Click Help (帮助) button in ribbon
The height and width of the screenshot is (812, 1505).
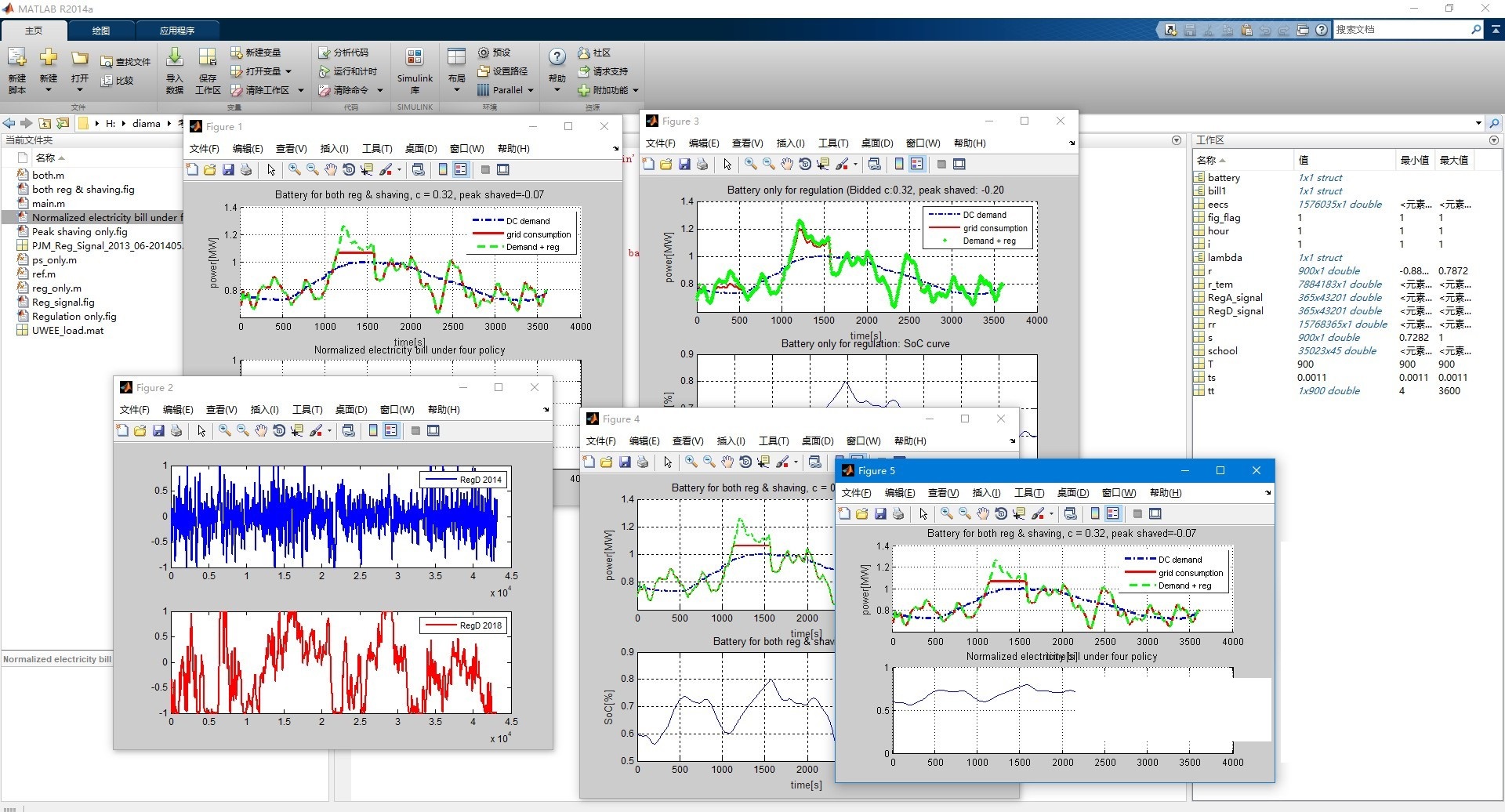[x=557, y=70]
